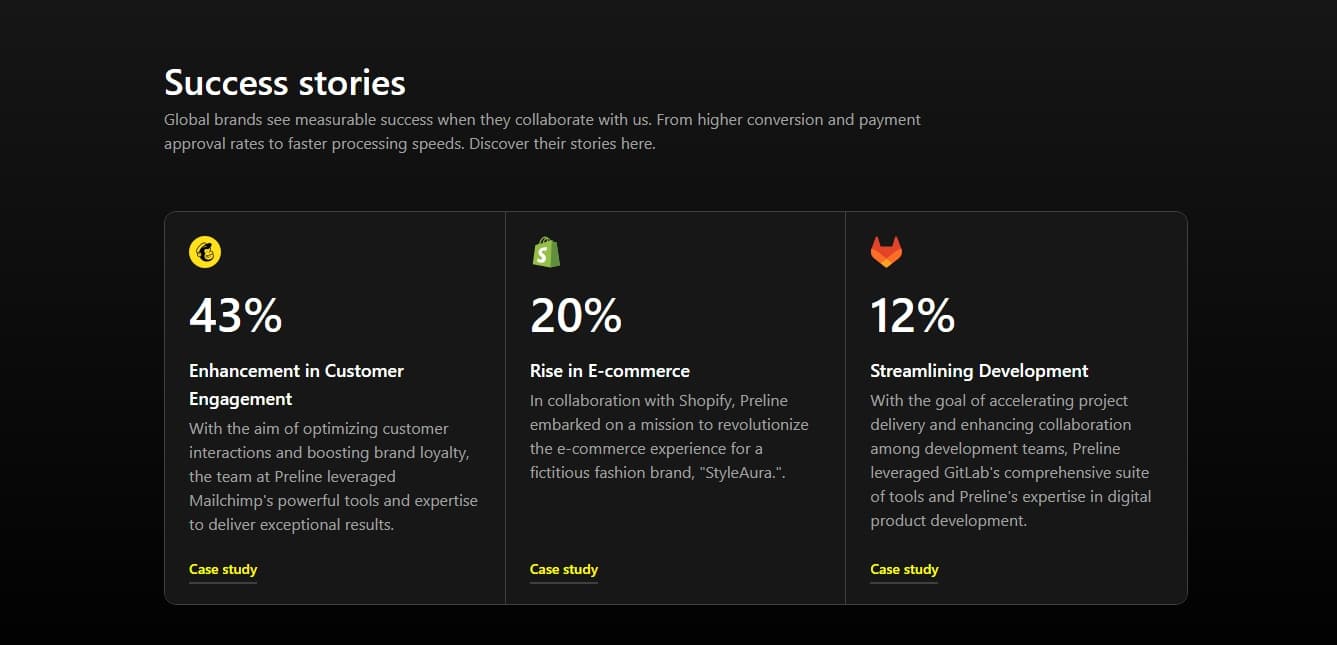Image resolution: width=1337 pixels, height=645 pixels.
Task: Select the Enhancement in Customer Engagement heading
Action: pos(296,384)
